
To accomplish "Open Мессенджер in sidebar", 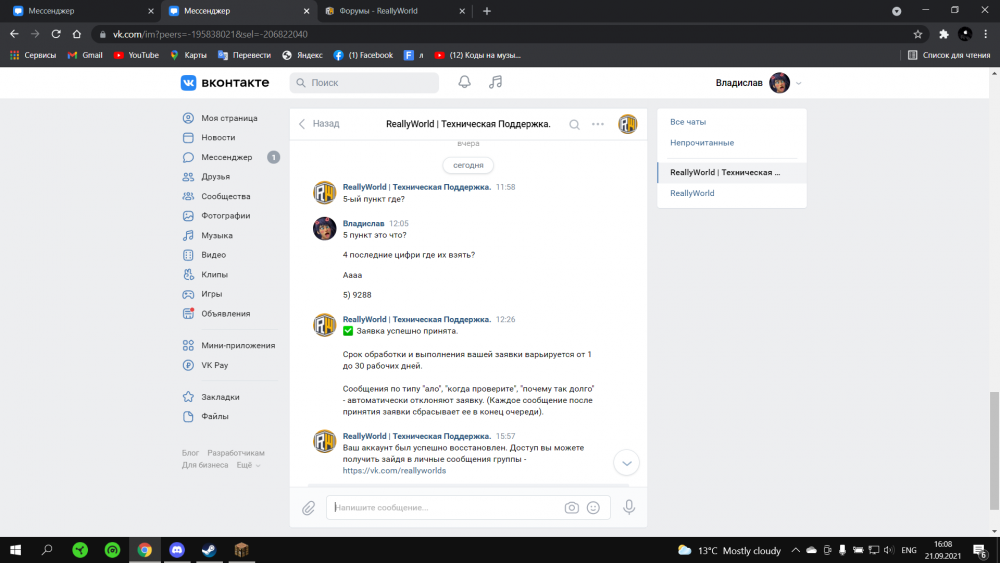I will pyautogui.click(x=226, y=157).
